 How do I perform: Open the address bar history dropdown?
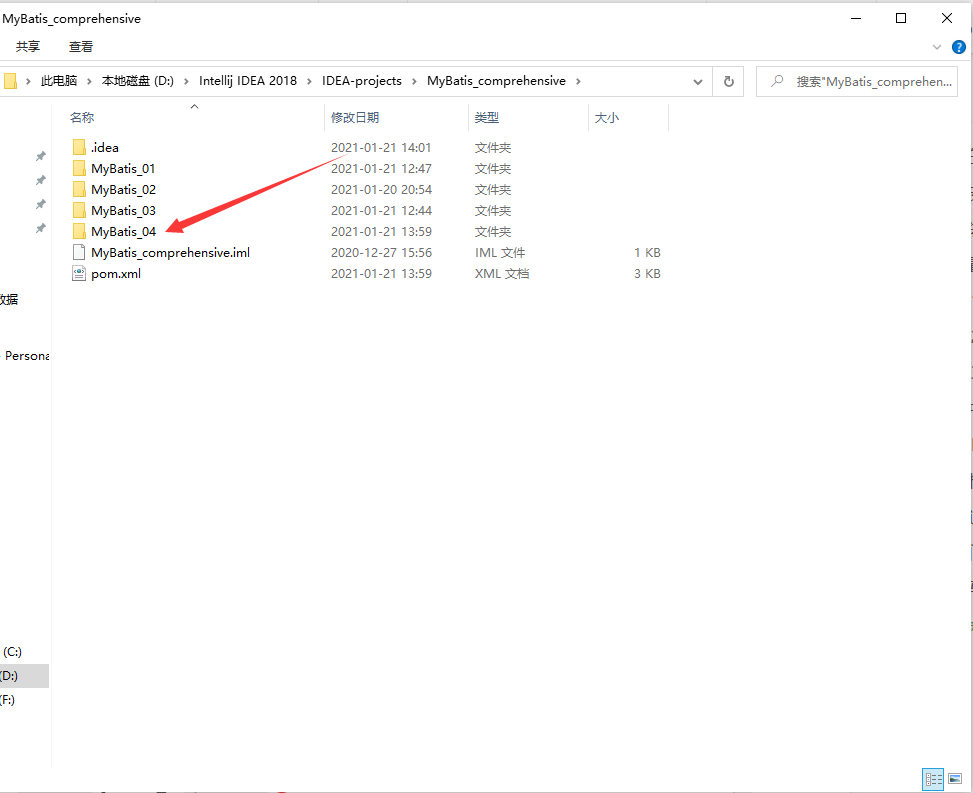point(697,81)
